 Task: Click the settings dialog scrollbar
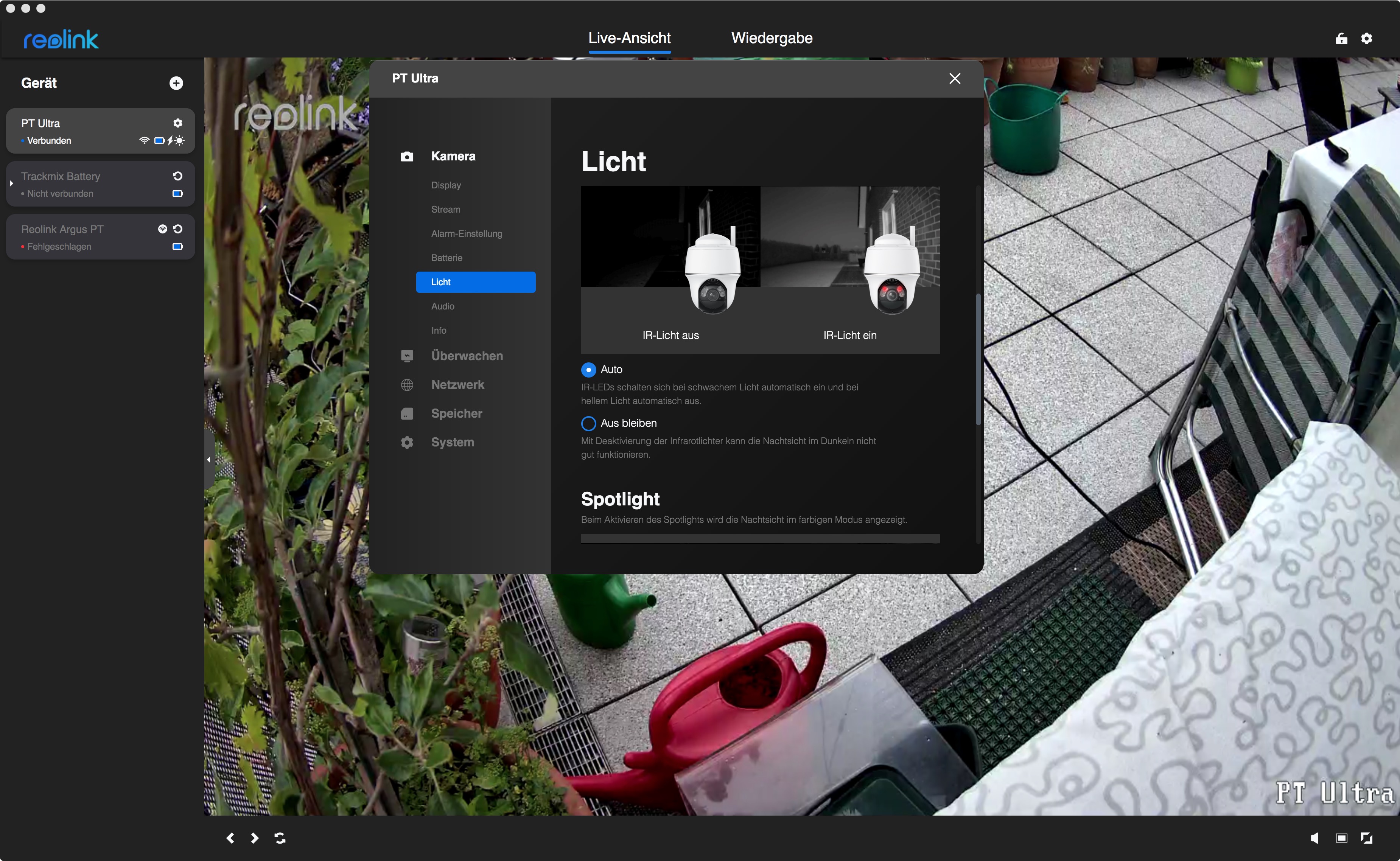pyautogui.click(x=978, y=359)
